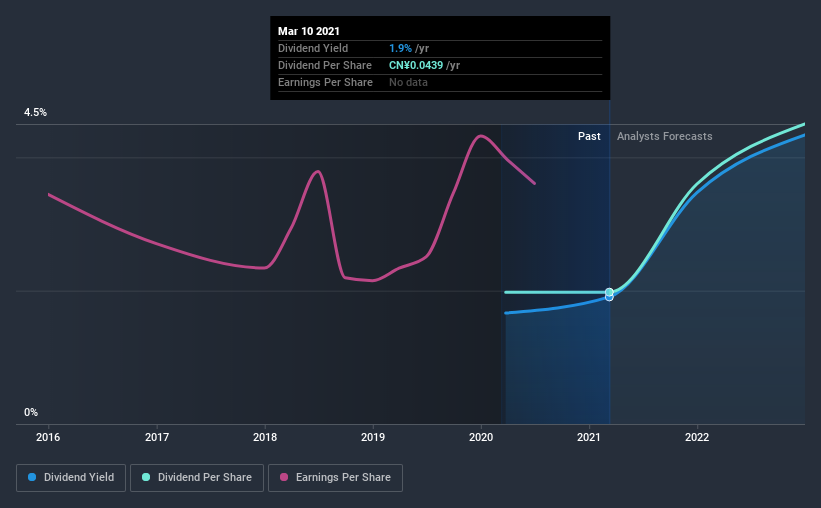This screenshot has width=821, height=508.
Task: Select the Past section label
Action: pos(589,136)
